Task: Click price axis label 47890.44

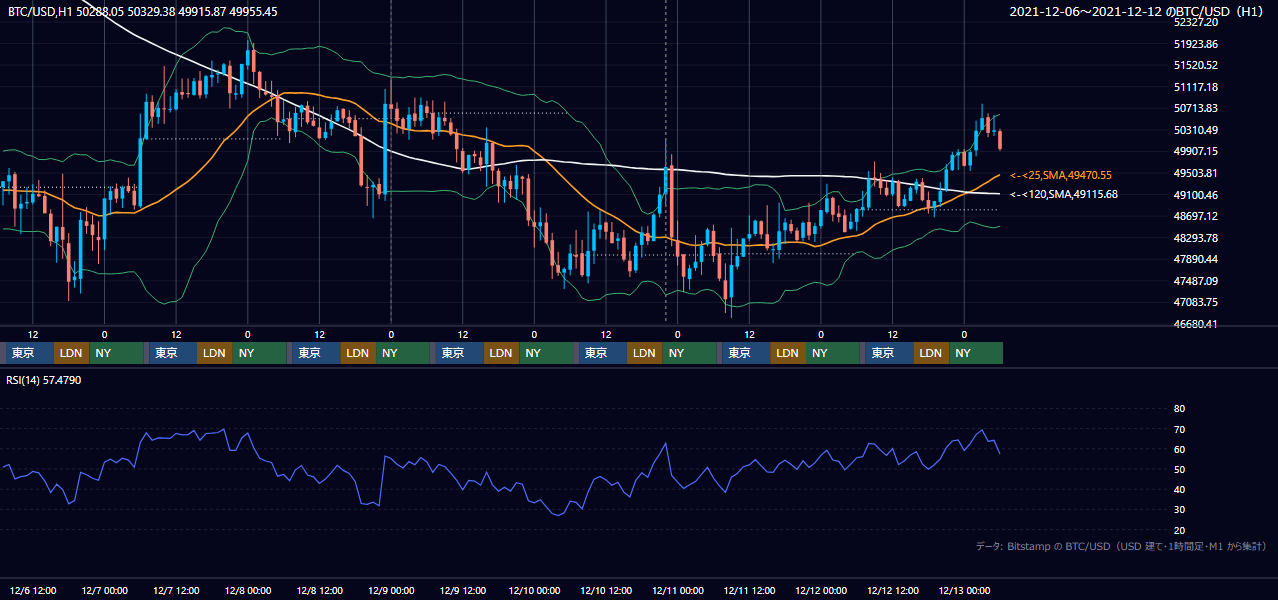Action: pos(1195,259)
